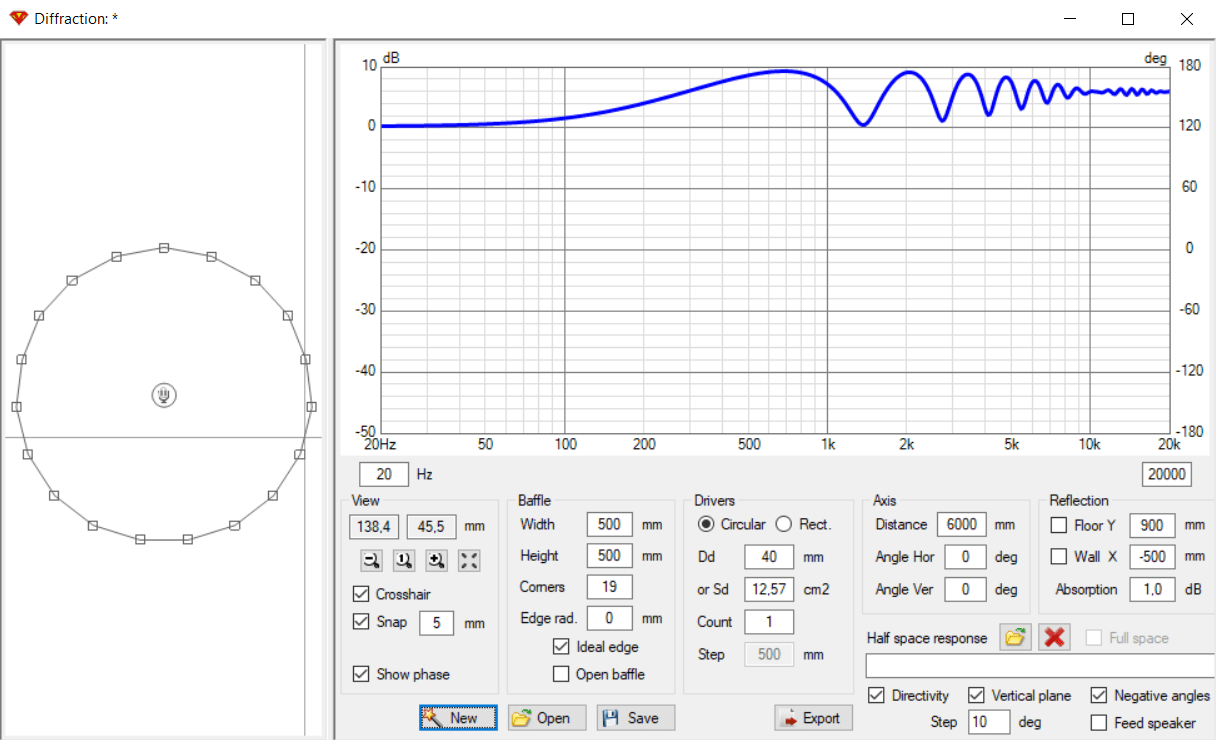The width and height of the screenshot is (1216, 740).
Task: Enable Feed speaker checkbox
Action: click(x=1098, y=722)
